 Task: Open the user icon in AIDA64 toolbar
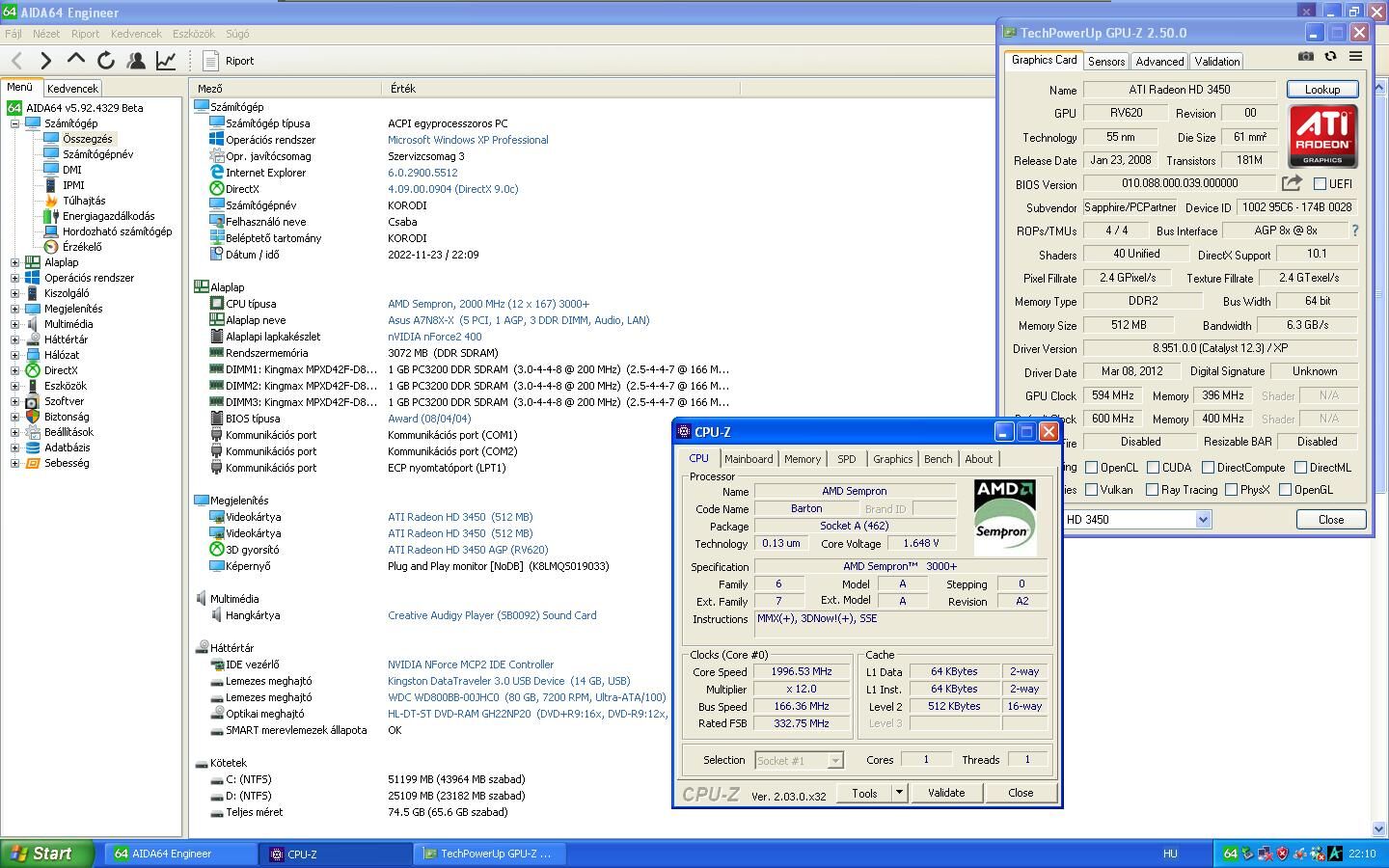(136, 61)
